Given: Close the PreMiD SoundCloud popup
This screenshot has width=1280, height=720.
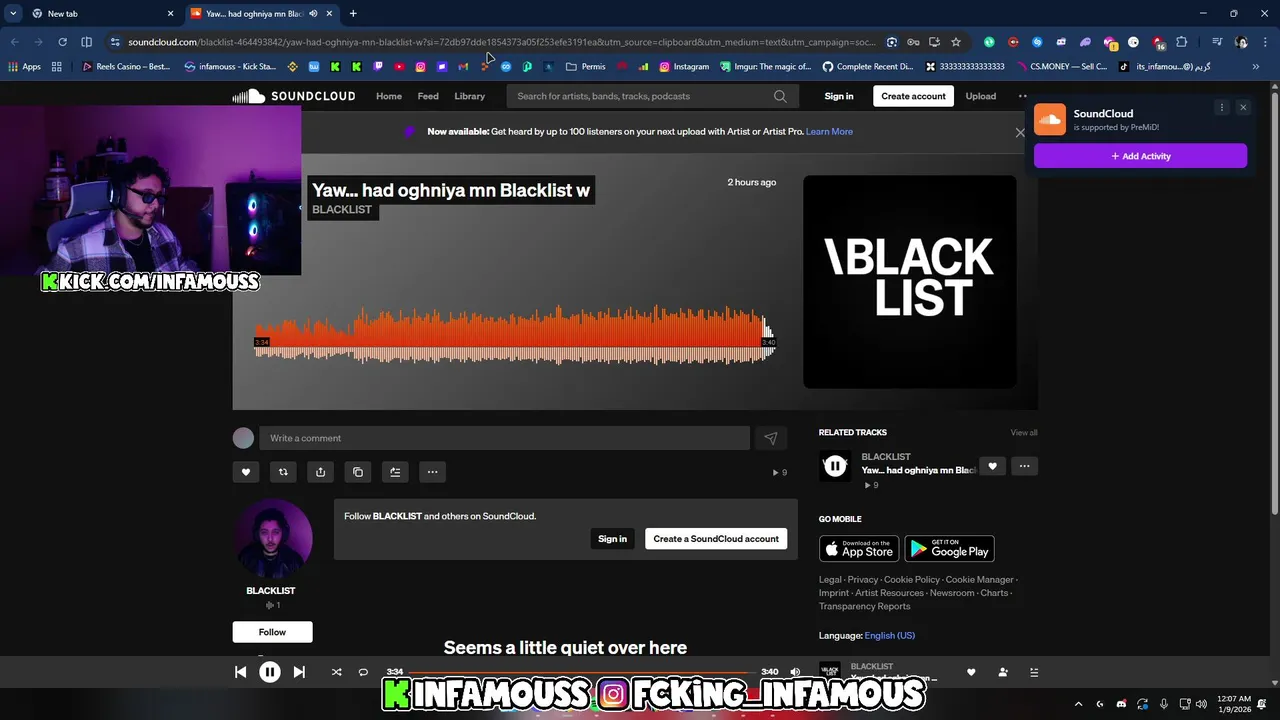Looking at the screenshot, I should click(1243, 107).
